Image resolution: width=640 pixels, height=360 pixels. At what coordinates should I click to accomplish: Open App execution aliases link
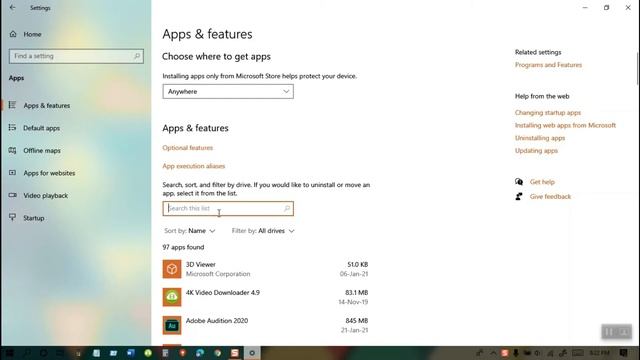(193, 166)
